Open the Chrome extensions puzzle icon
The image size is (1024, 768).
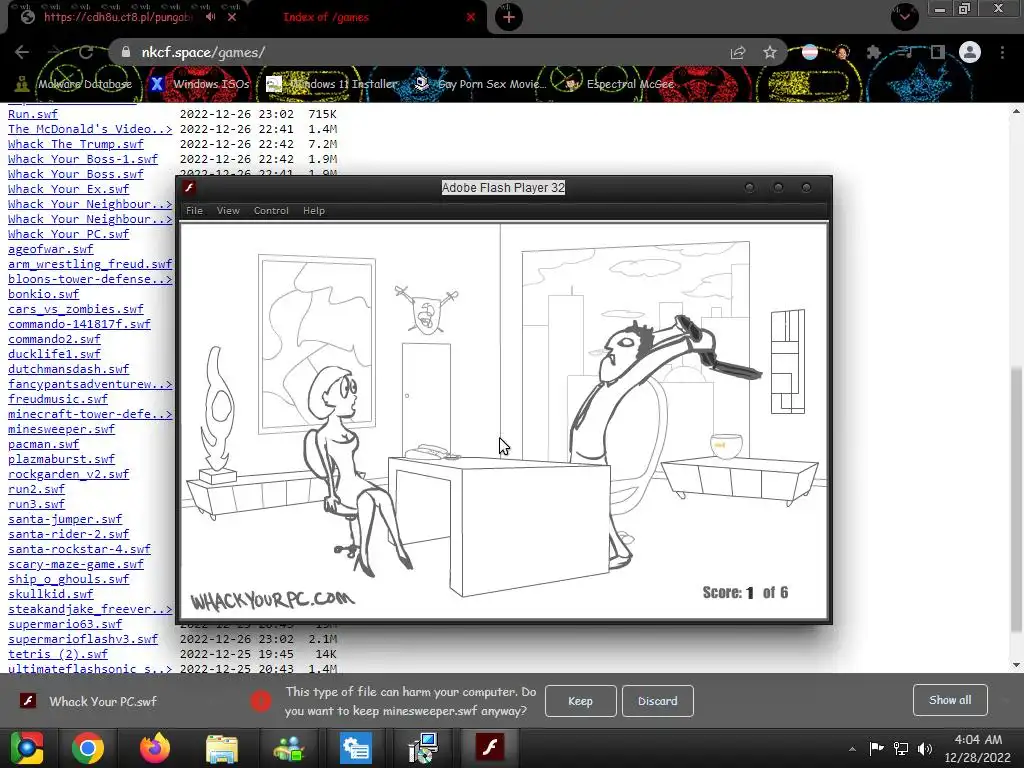click(874, 52)
